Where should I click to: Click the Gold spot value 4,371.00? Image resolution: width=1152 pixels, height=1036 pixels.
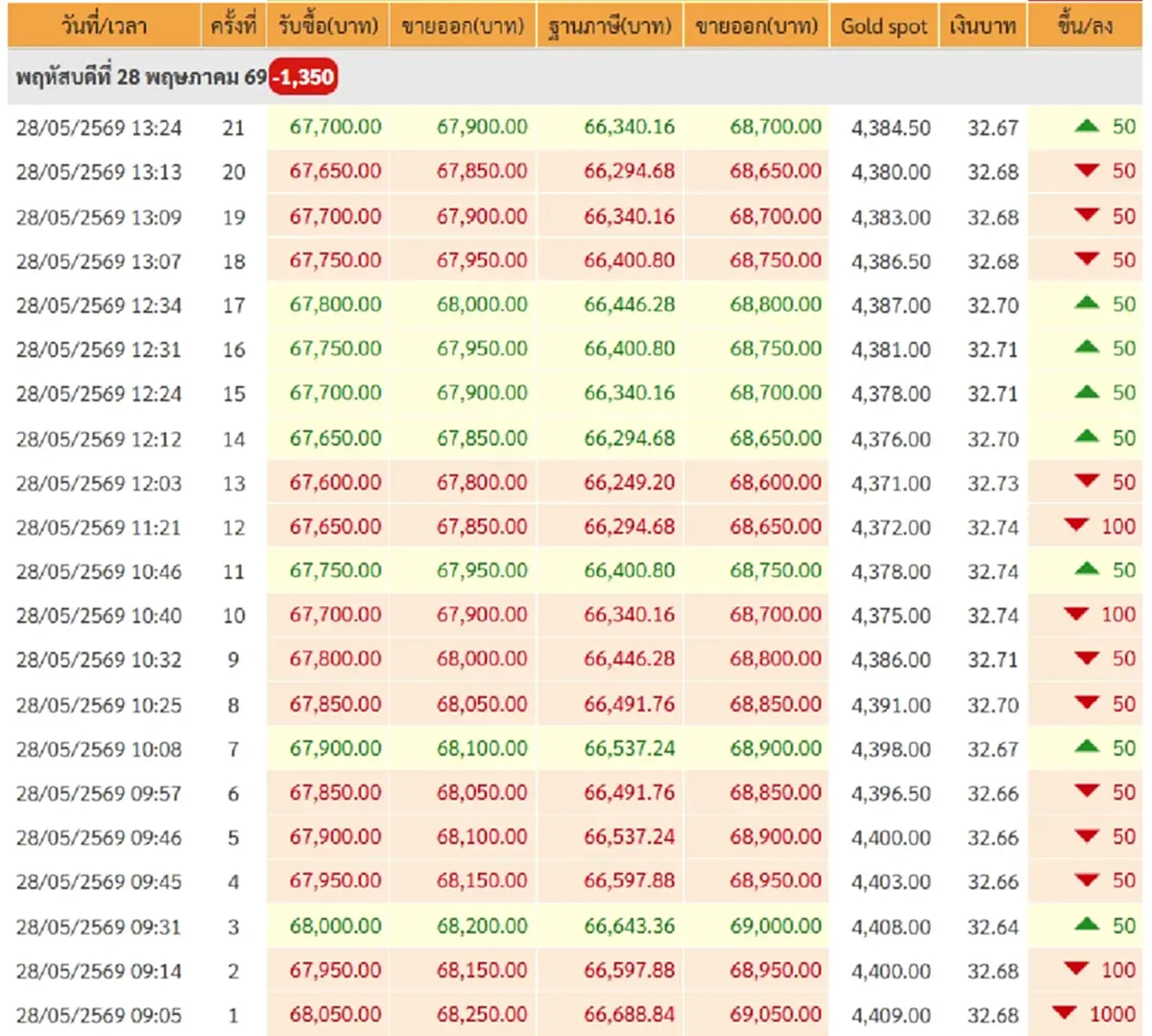pyautogui.click(x=891, y=483)
